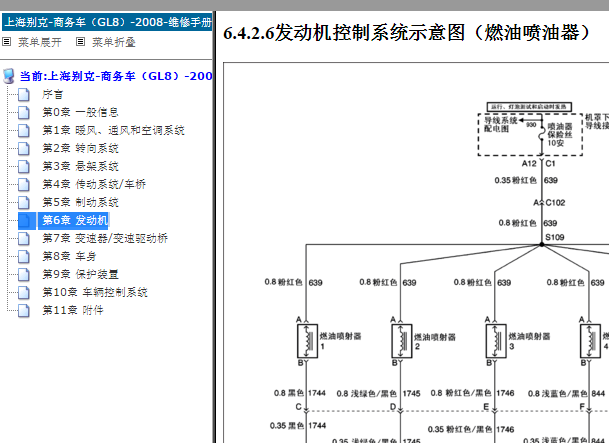Click the 0.8 浅绿色/黑色 1745 wire label
Screen dimensions: 609x443
coord(378,394)
